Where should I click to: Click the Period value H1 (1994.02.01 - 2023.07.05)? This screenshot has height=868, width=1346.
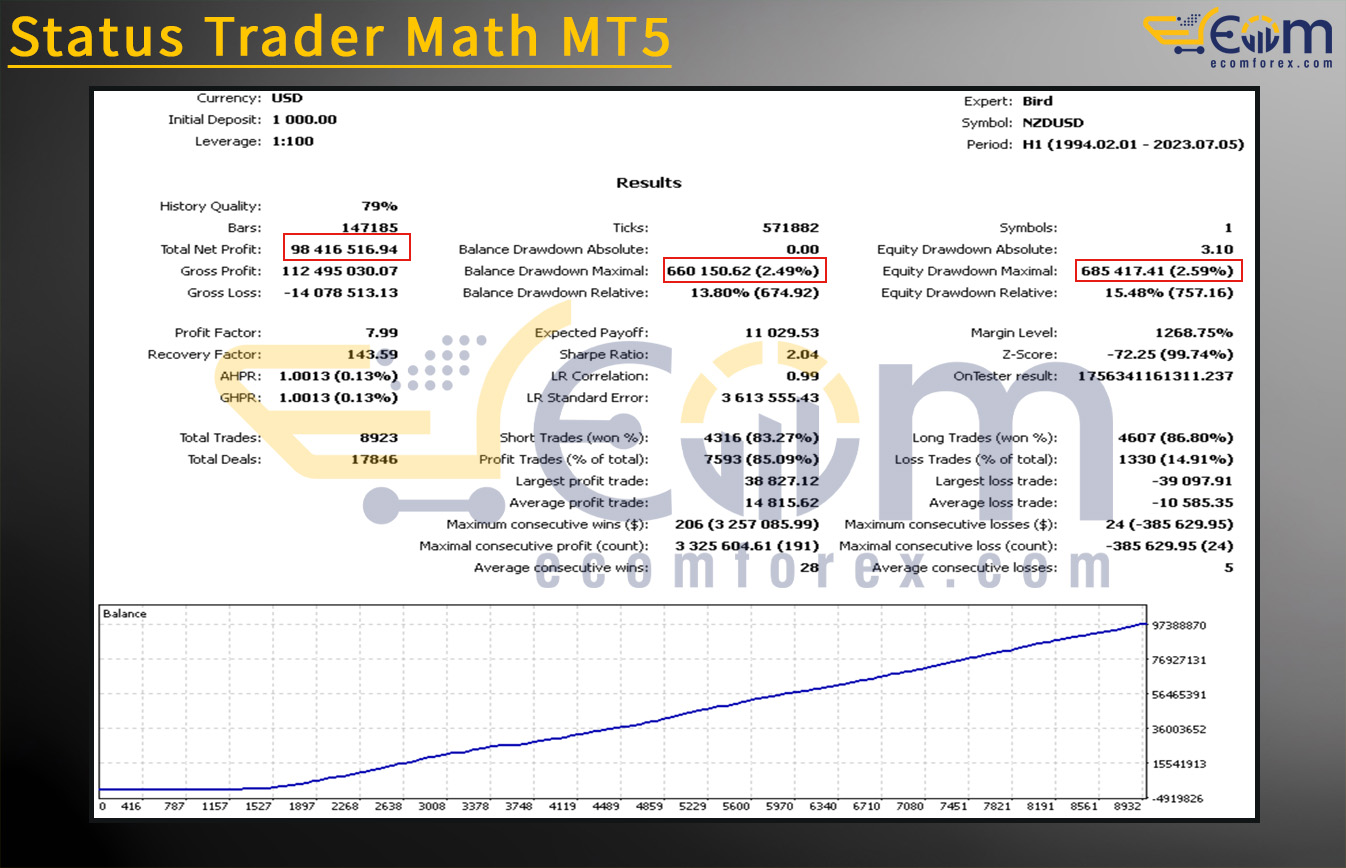pyautogui.click(x=1133, y=144)
